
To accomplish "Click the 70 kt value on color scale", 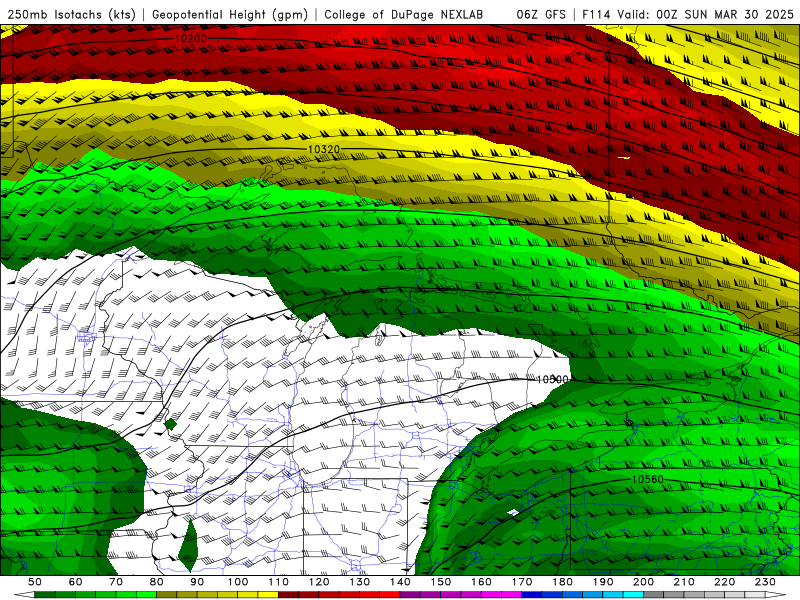I will [116, 582].
